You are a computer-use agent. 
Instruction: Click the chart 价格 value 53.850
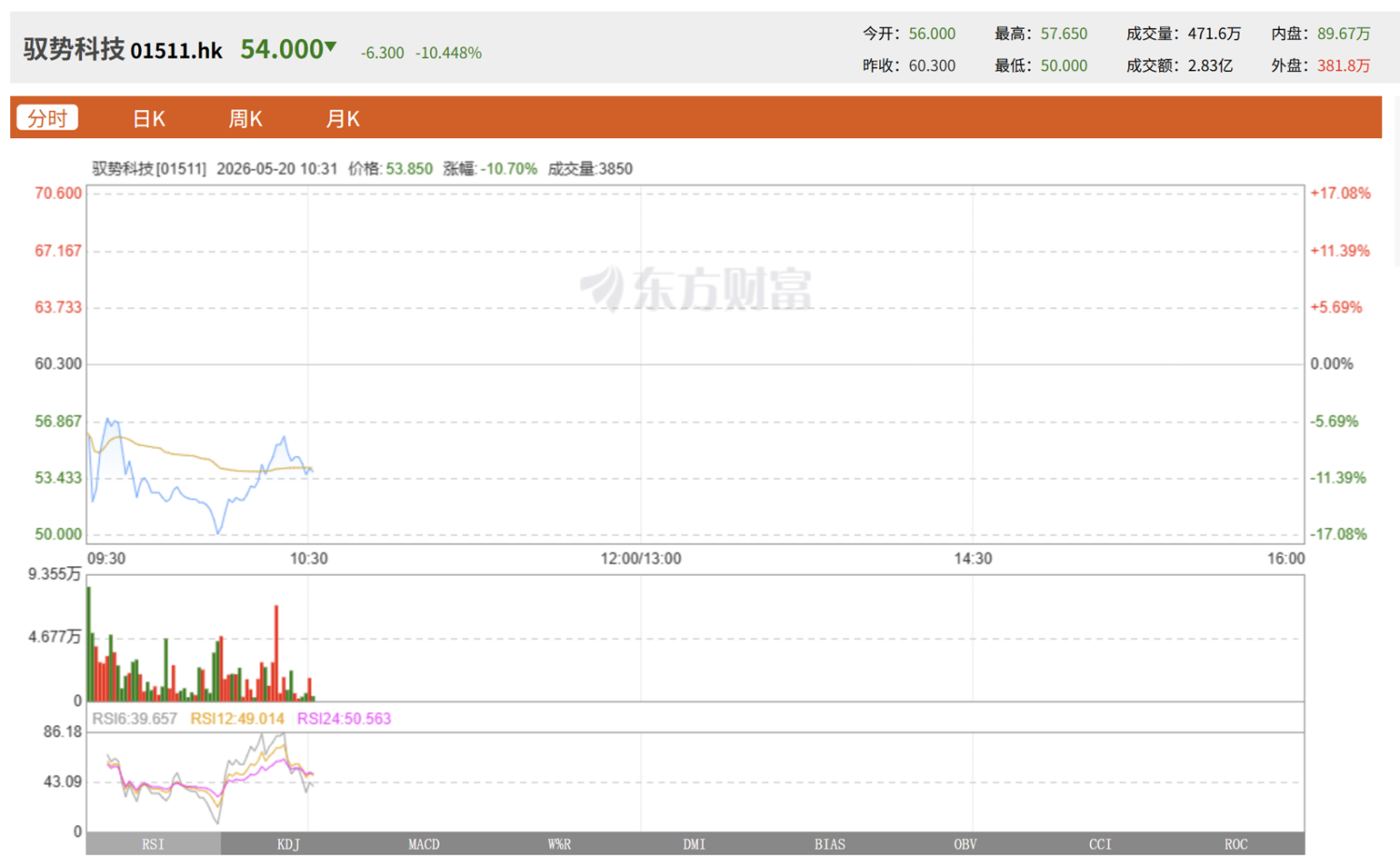pos(410,169)
